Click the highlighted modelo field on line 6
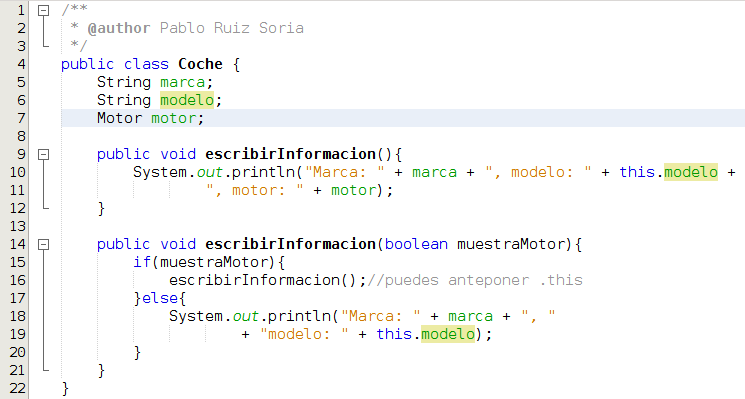Image resolution: width=745 pixels, height=399 pixels. pyautogui.click(x=187, y=100)
